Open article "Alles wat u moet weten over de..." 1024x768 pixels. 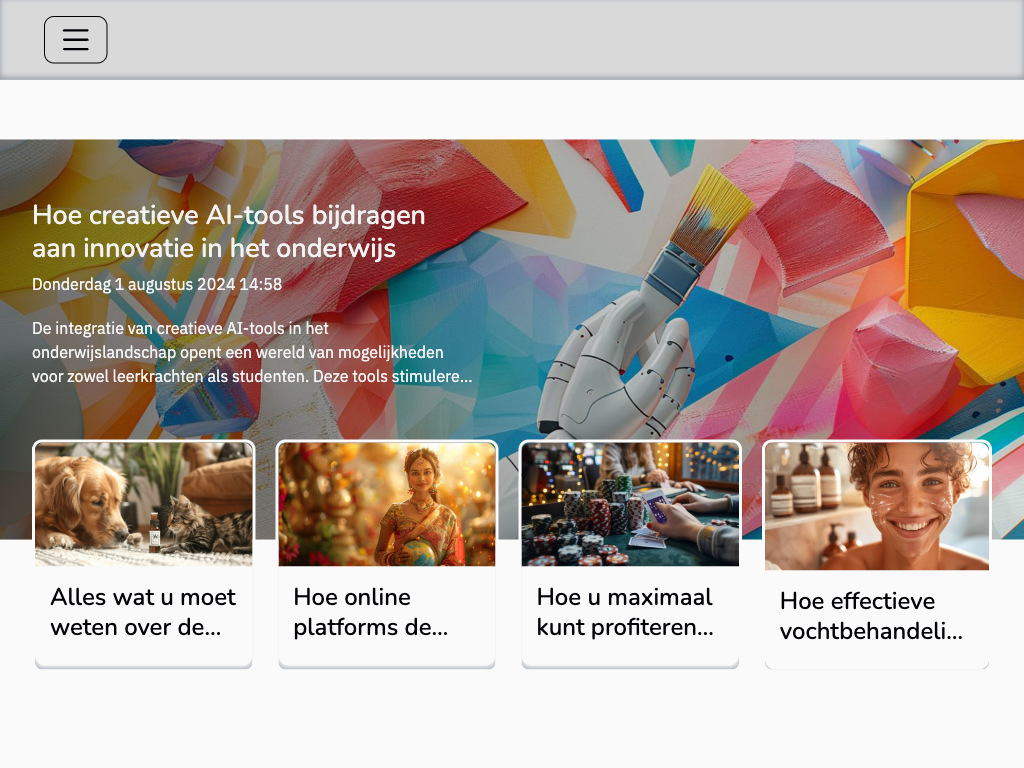pyautogui.click(x=143, y=612)
